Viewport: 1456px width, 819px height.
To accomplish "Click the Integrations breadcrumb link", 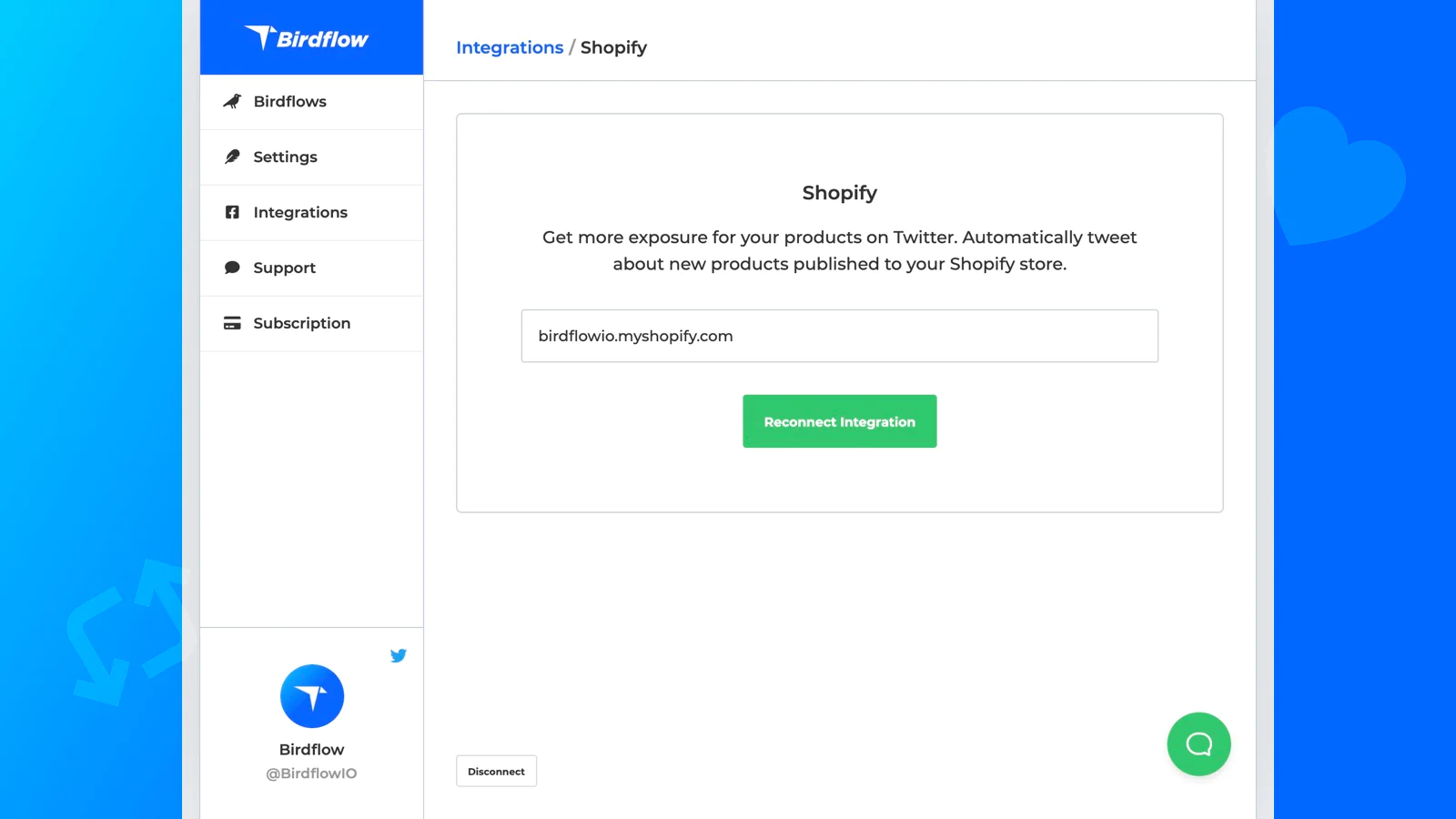I will (510, 47).
